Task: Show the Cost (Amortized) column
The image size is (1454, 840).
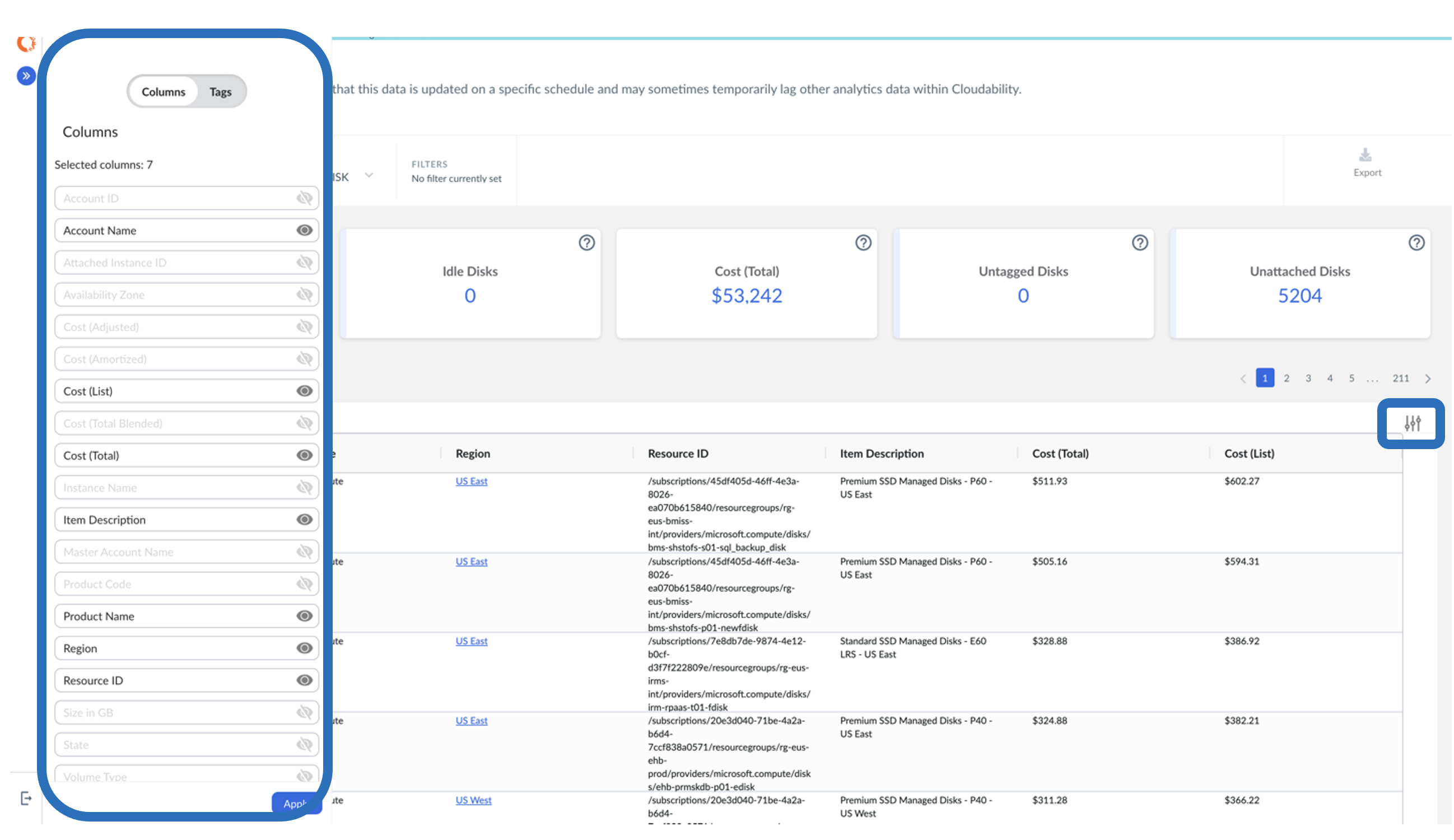Action: pyautogui.click(x=305, y=360)
